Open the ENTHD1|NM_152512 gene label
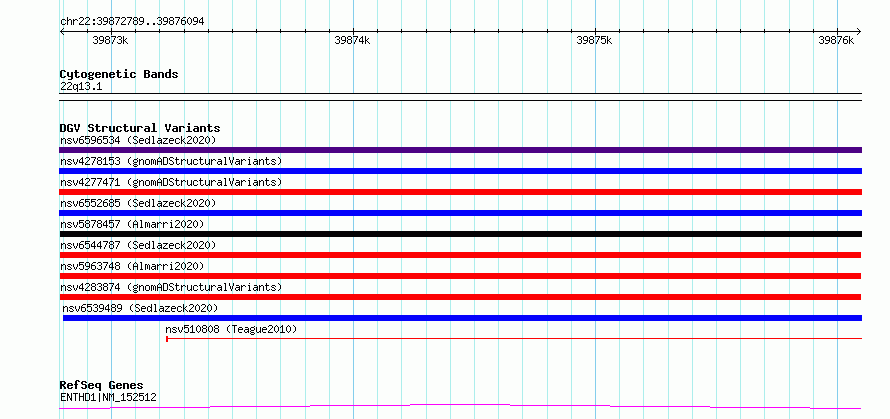Image resolution: width=890 pixels, height=419 pixels. 108,397
